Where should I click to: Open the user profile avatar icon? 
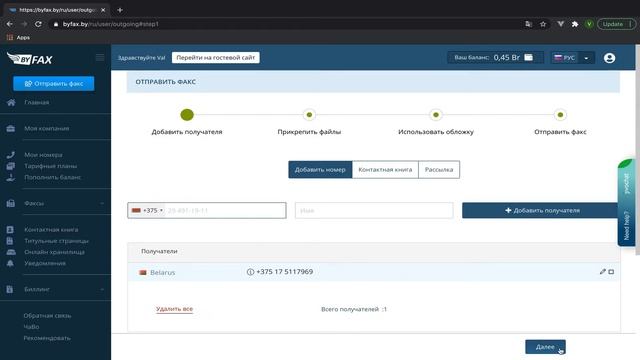609,58
